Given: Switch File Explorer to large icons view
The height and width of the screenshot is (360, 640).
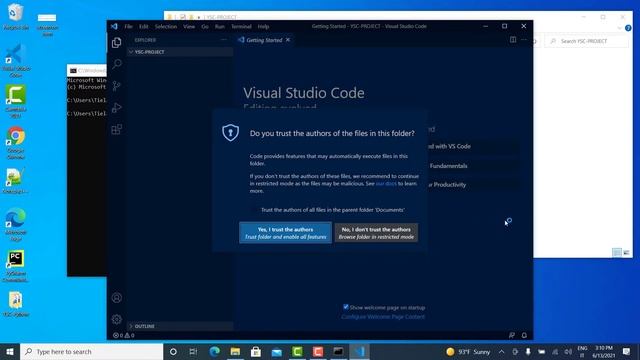Looking at the screenshot, I should pos(626,252).
